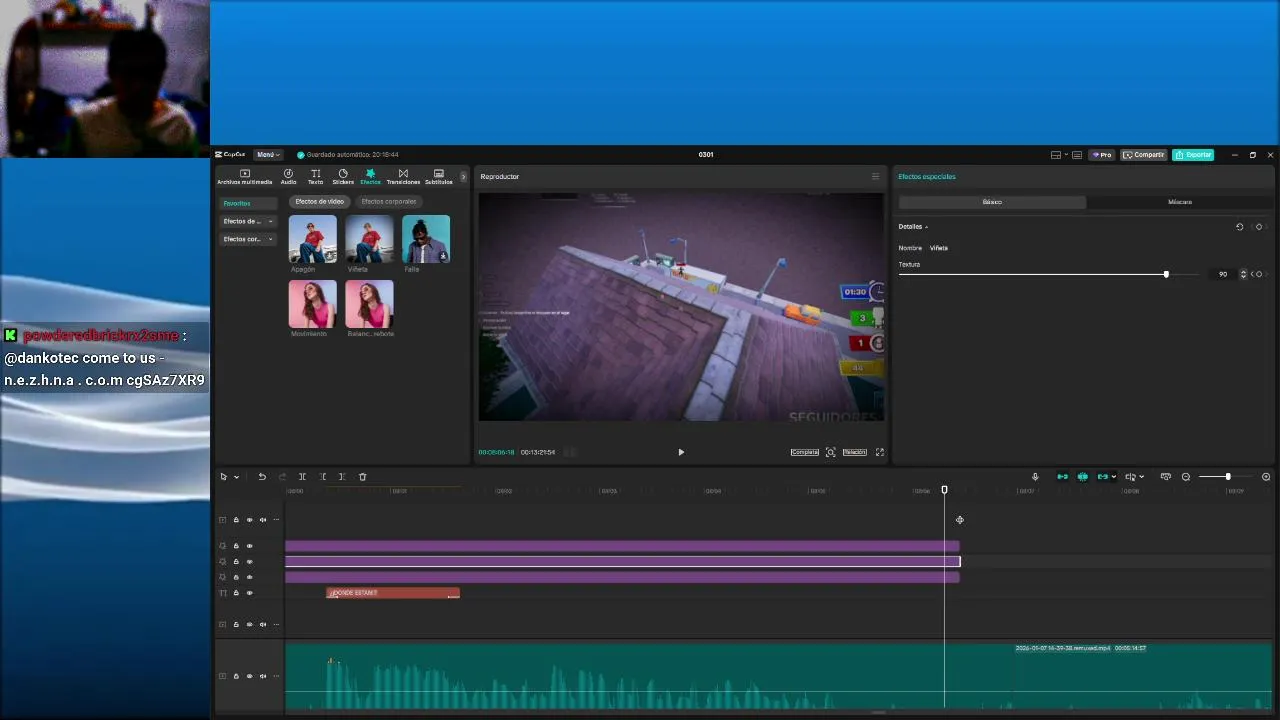The image size is (1280, 720).
Task: Hide the selected effect track
Action: [250, 562]
